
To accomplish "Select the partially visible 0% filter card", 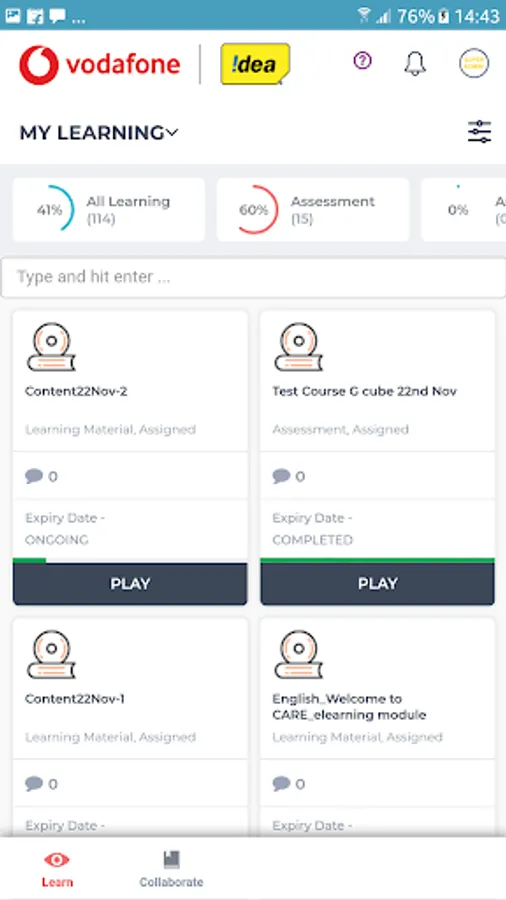I will click(x=464, y=210).
